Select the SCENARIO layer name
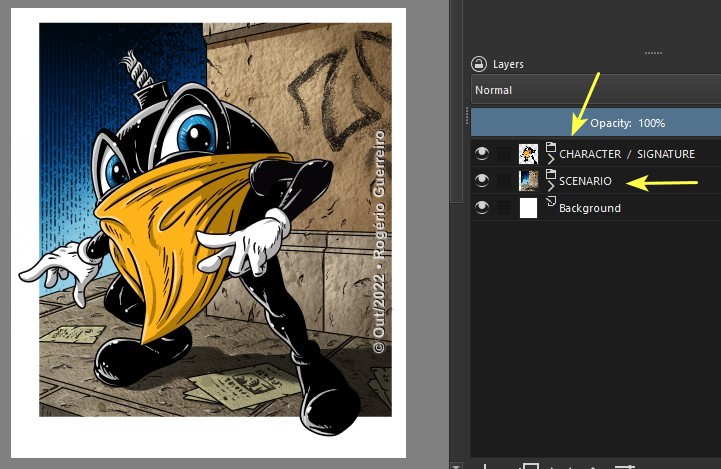 pyautogui.click(x=585, y=181)
